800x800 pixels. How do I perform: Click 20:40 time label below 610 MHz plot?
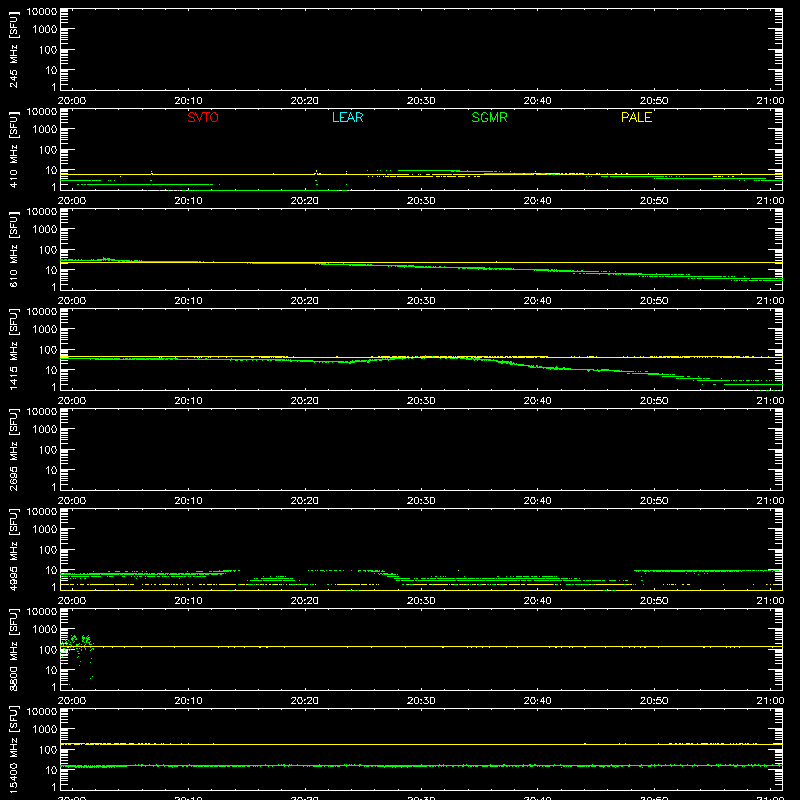(x=537, y=301)
